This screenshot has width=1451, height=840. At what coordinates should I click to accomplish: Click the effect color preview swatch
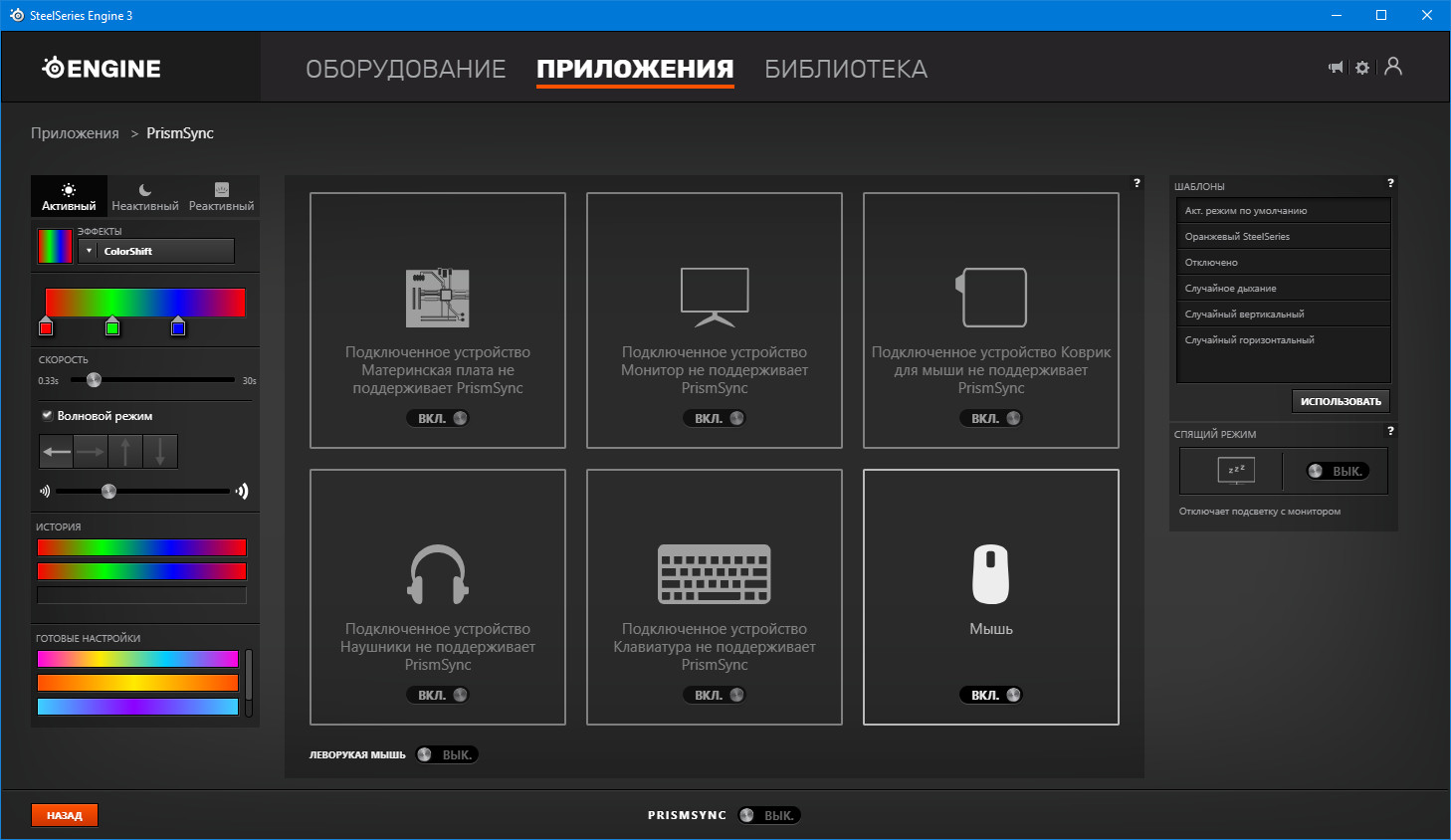coord(55,246)
